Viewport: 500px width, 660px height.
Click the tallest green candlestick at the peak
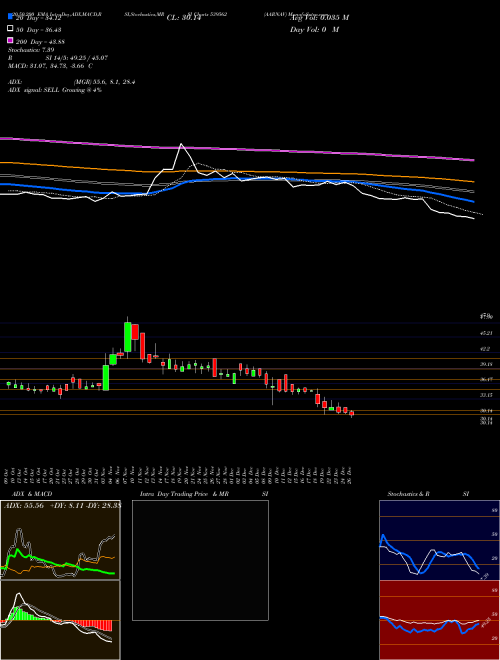click(x=128, y=337)
